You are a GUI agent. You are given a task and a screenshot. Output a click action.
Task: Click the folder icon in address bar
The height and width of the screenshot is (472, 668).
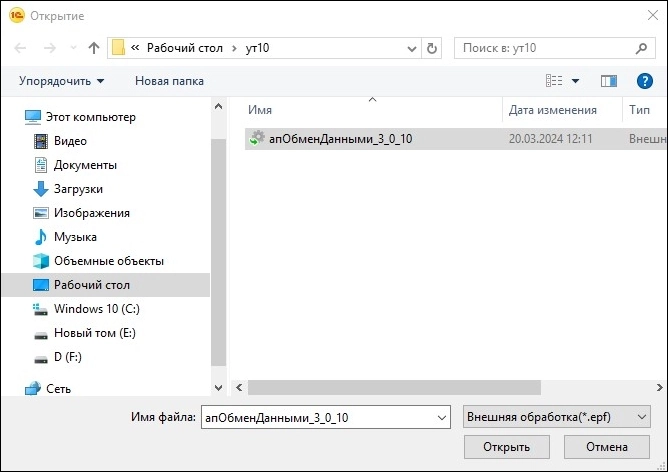click(118, 48)
